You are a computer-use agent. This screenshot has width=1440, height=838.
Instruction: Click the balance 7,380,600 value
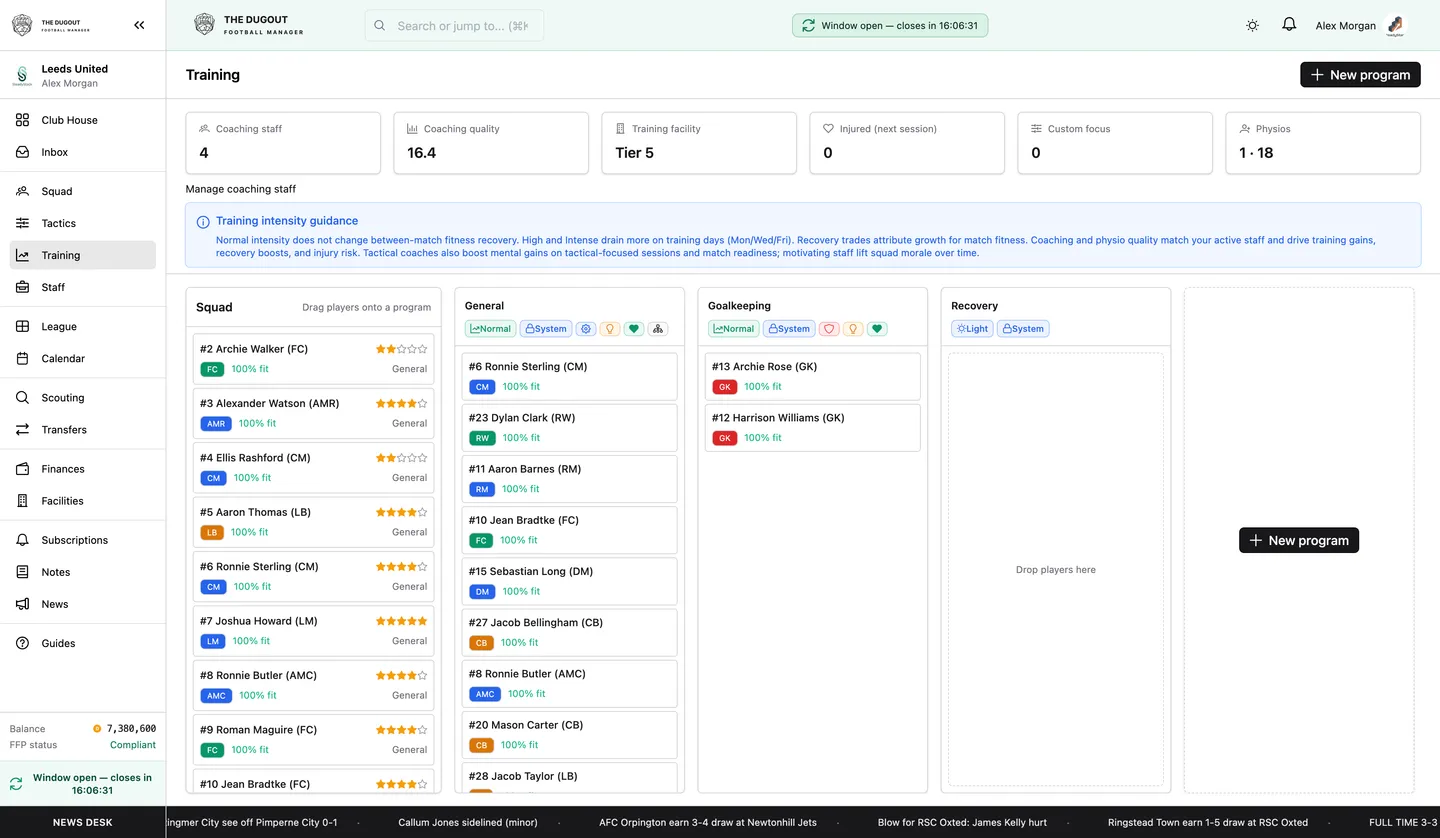pyautogui.click(x=130, y=729)
